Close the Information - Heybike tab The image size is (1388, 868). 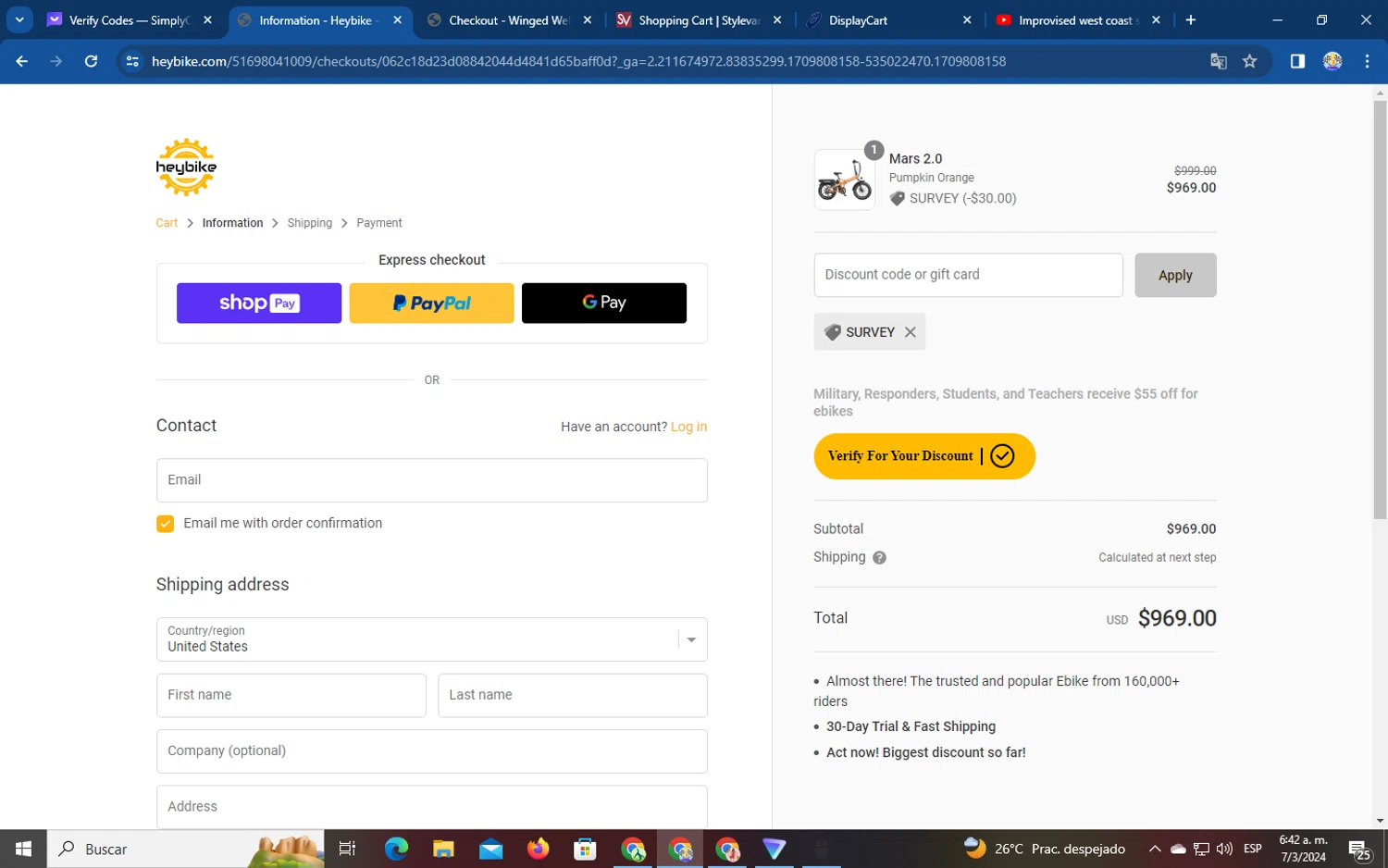coord(398,19)
